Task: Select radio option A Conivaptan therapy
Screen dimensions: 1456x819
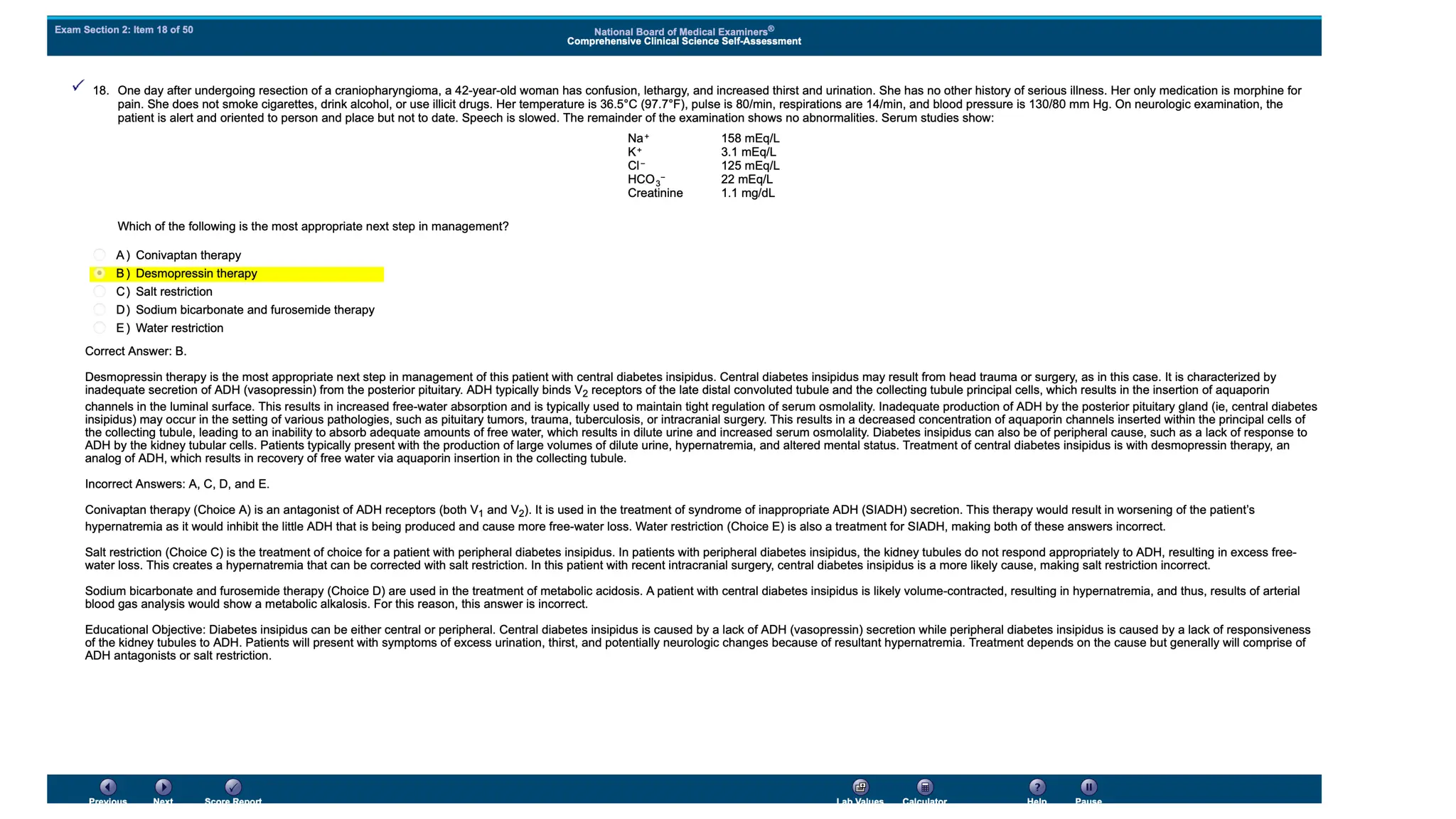Action: coord(100,255)
